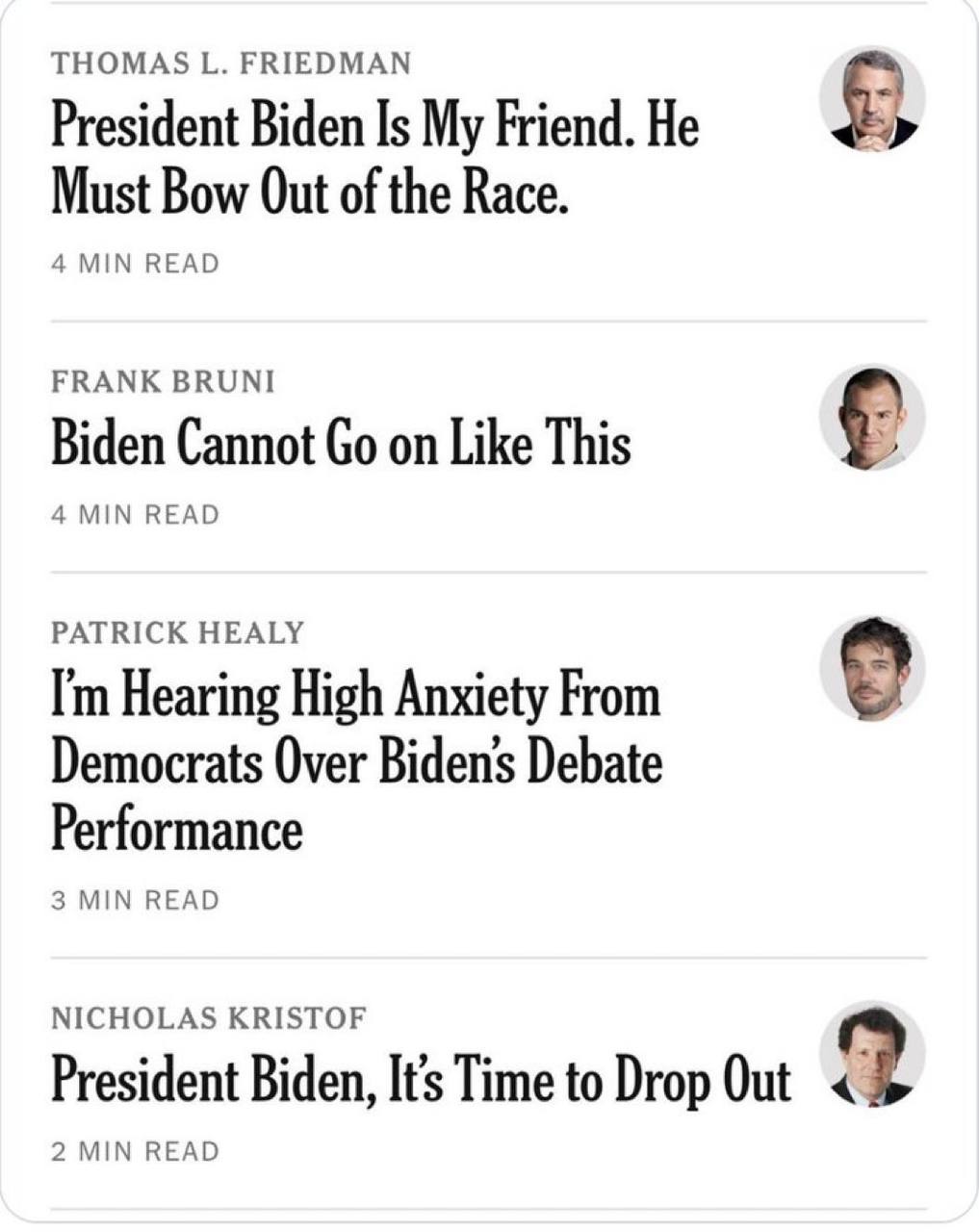Open headline 'President Biden Is My Friend'

click(x=374, y=127)
